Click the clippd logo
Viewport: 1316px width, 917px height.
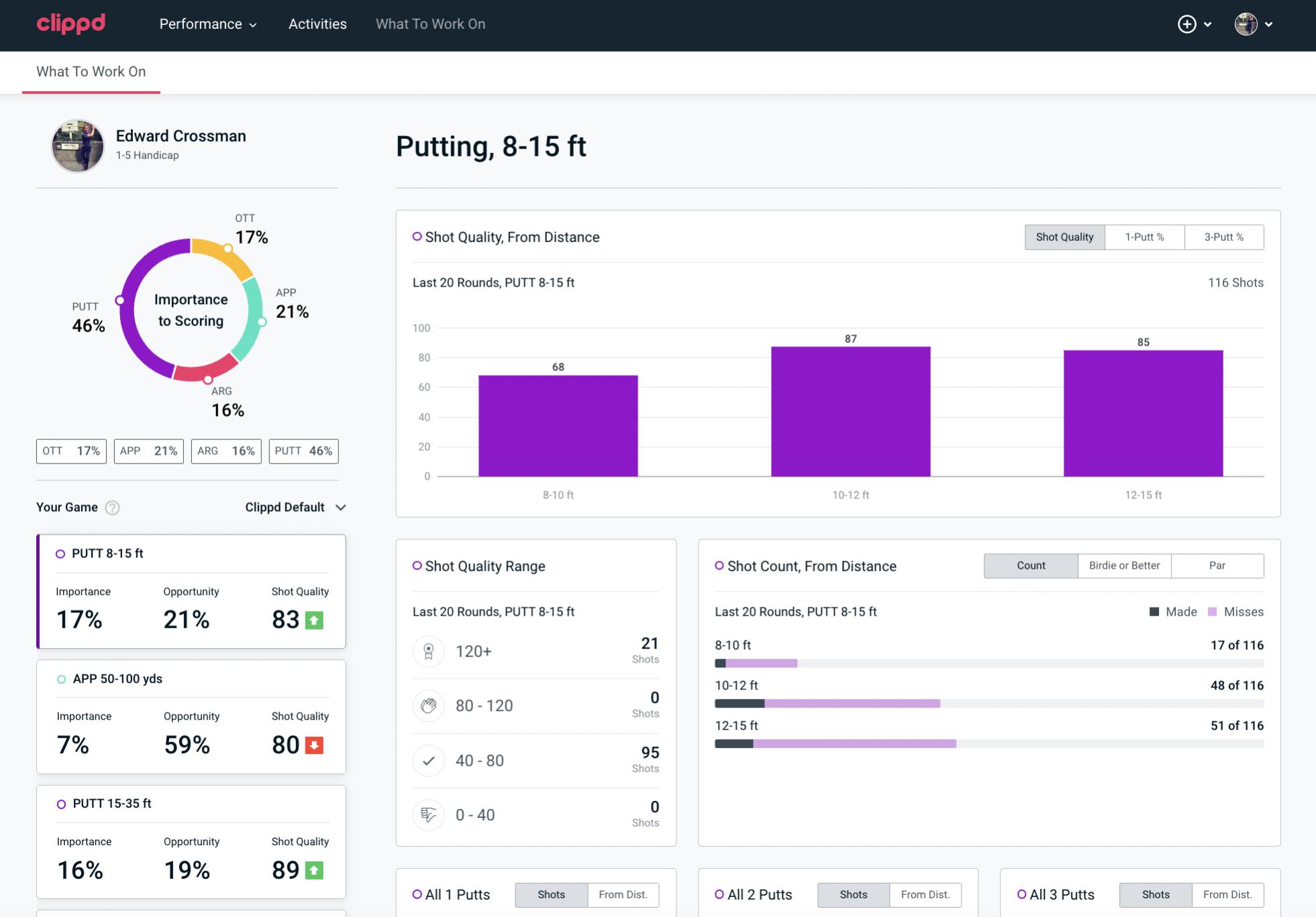[71, 23]
